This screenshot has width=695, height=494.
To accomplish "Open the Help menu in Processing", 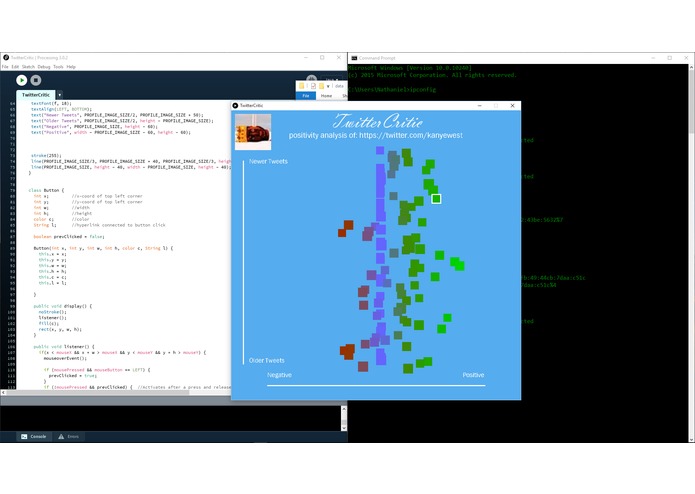I will (71, 67).
